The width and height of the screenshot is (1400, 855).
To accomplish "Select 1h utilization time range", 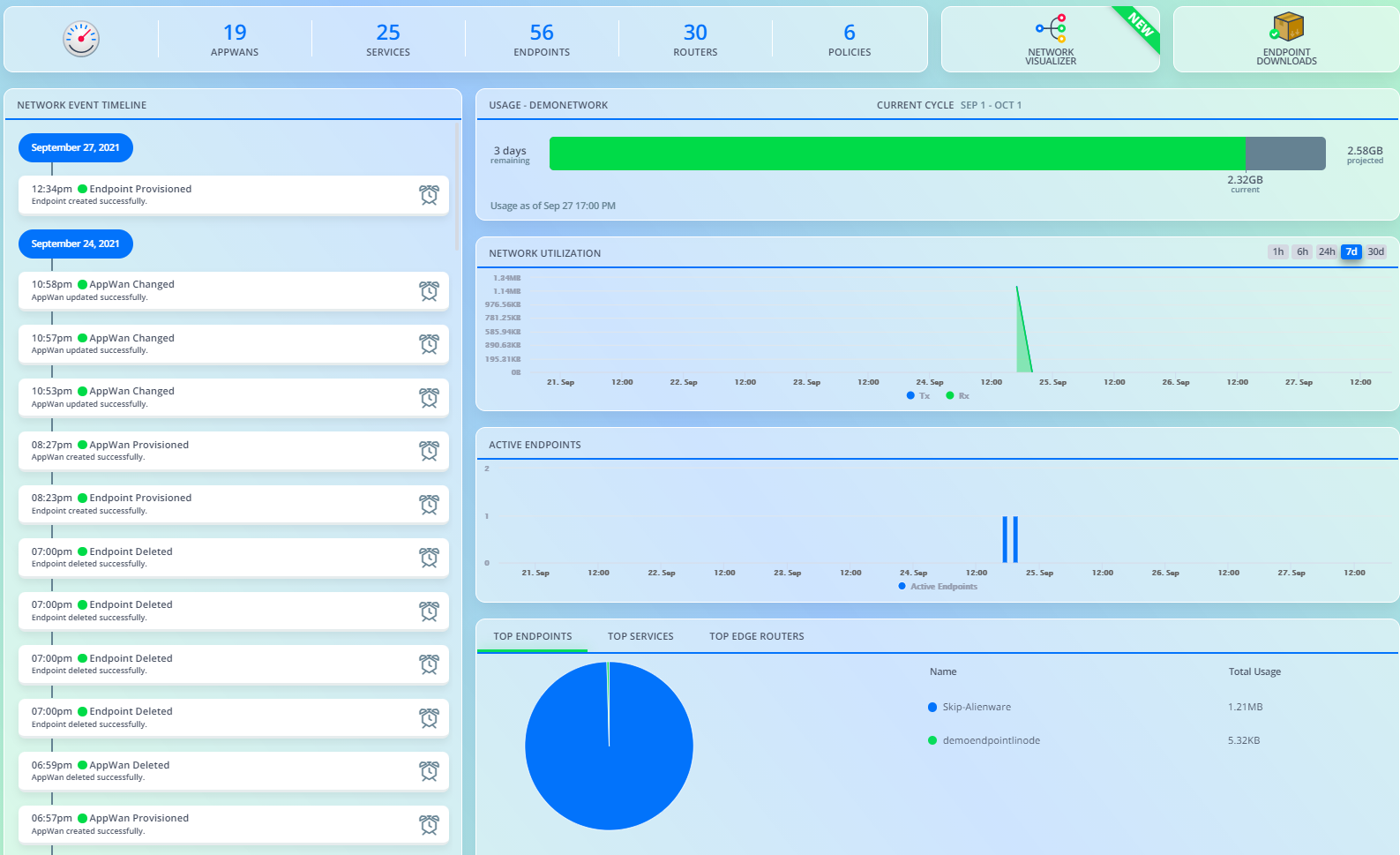I will (x=1277, y=251).
